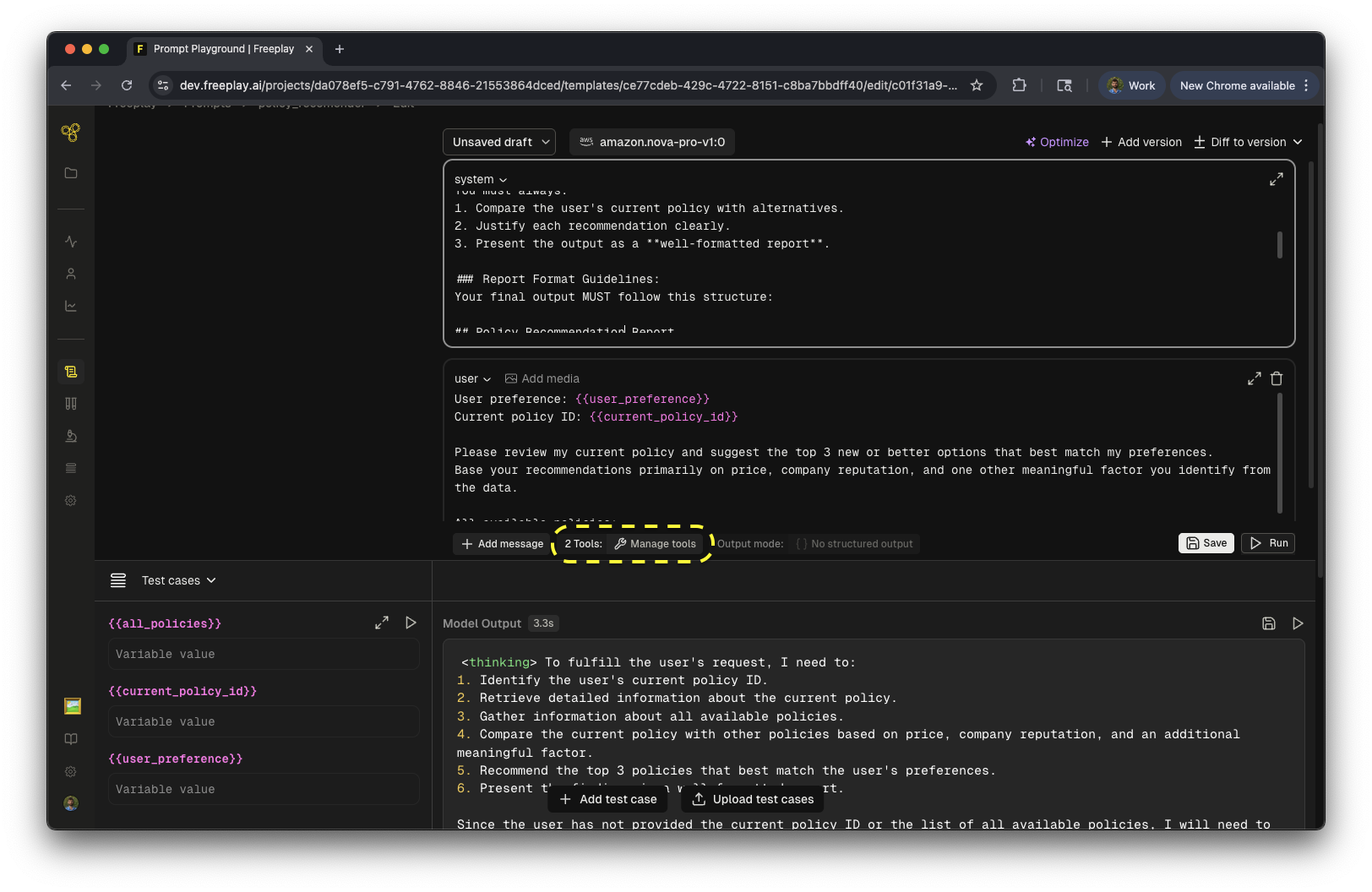Expand the user message editor
This screenshot has width=1372, height=892.
click(x=1254, y=378)
